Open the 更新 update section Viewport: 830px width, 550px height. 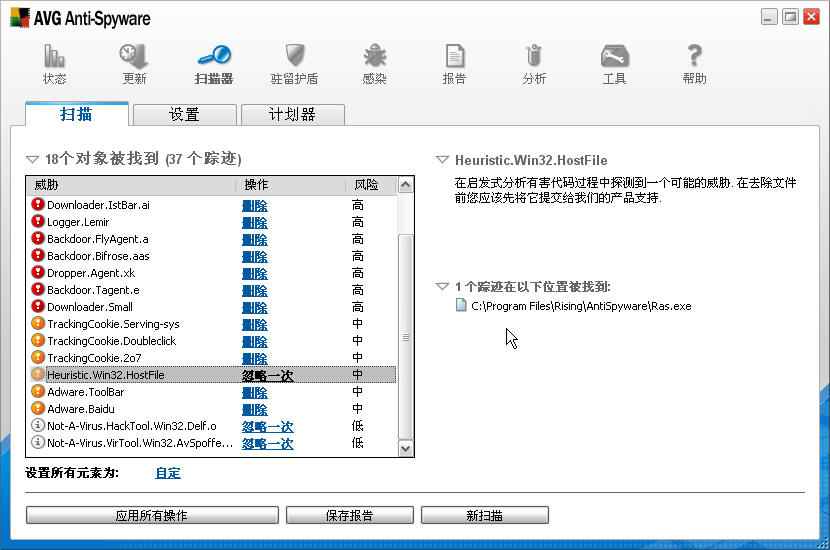[x=134, y=65]
